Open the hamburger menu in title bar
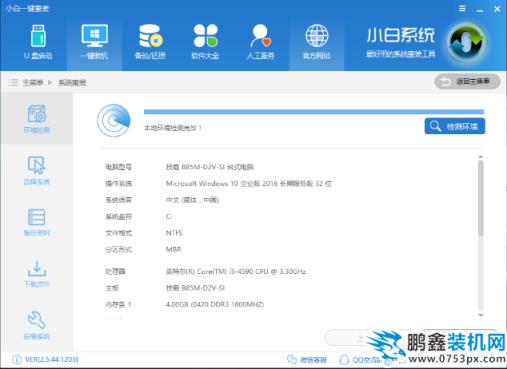The height and width of the screenshot is (369, 507). (462, 8)
